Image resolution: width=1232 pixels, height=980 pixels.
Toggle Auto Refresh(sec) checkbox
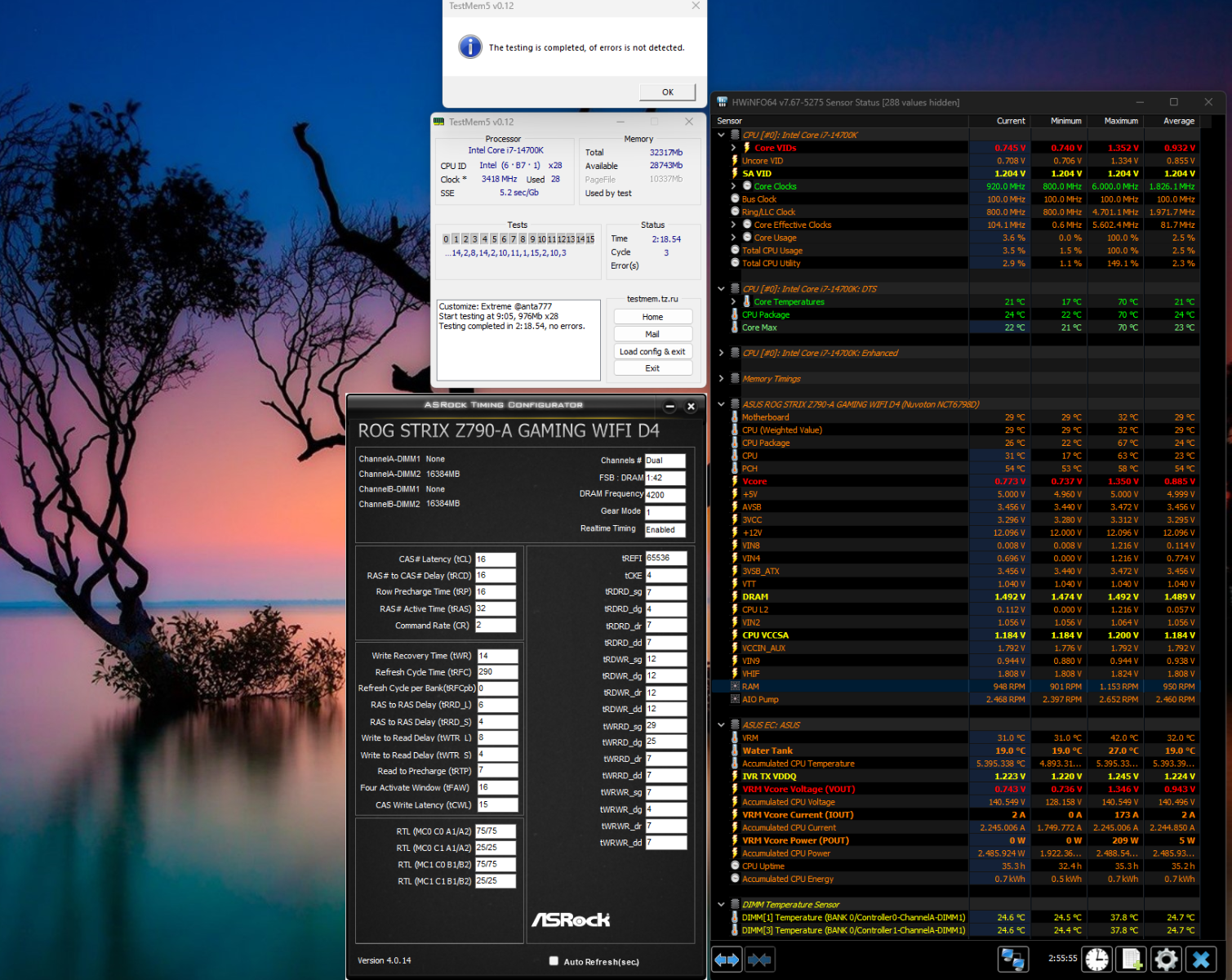[554, 961]
